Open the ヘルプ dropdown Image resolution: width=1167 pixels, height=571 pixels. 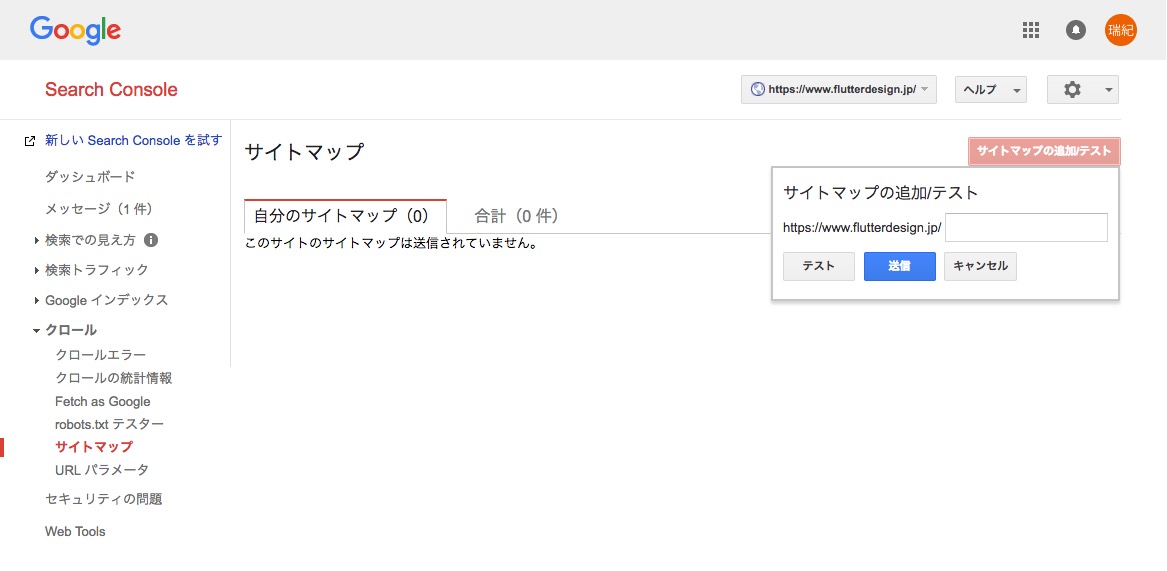[x=991, y=89]
